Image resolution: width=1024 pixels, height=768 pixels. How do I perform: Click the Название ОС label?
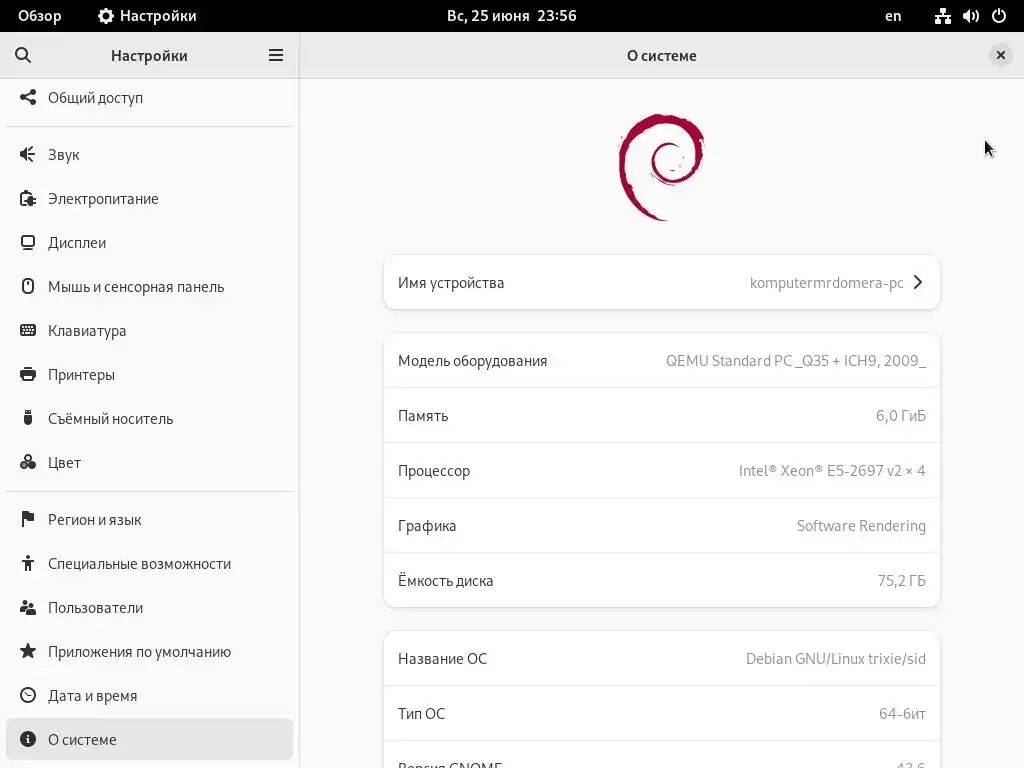coord(442,658)
